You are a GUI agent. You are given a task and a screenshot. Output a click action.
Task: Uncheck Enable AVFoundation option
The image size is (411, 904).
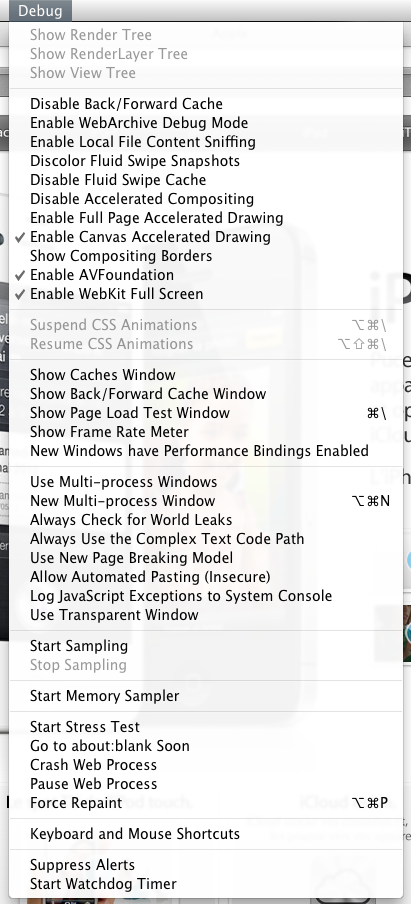[206, 275]
